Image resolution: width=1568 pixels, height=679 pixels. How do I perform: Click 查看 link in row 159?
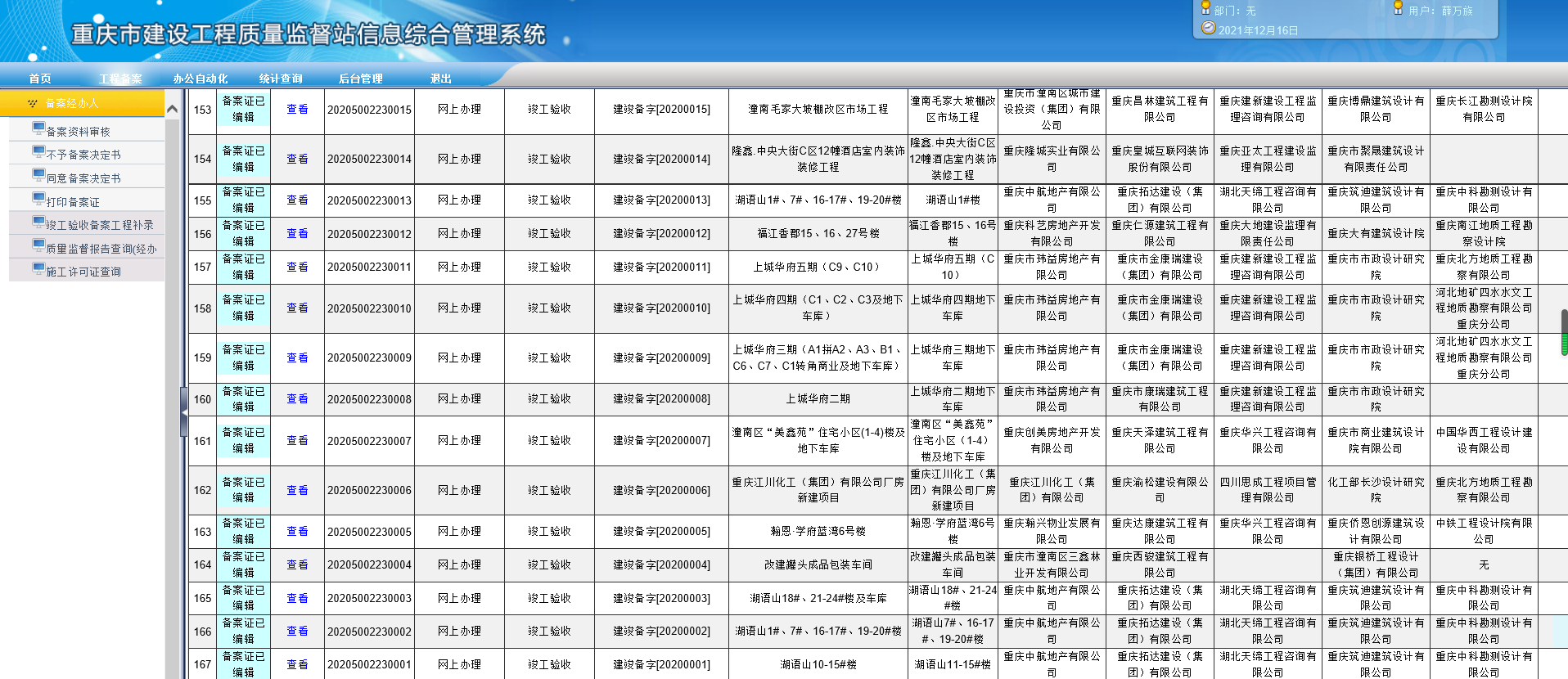coord(297,357)
